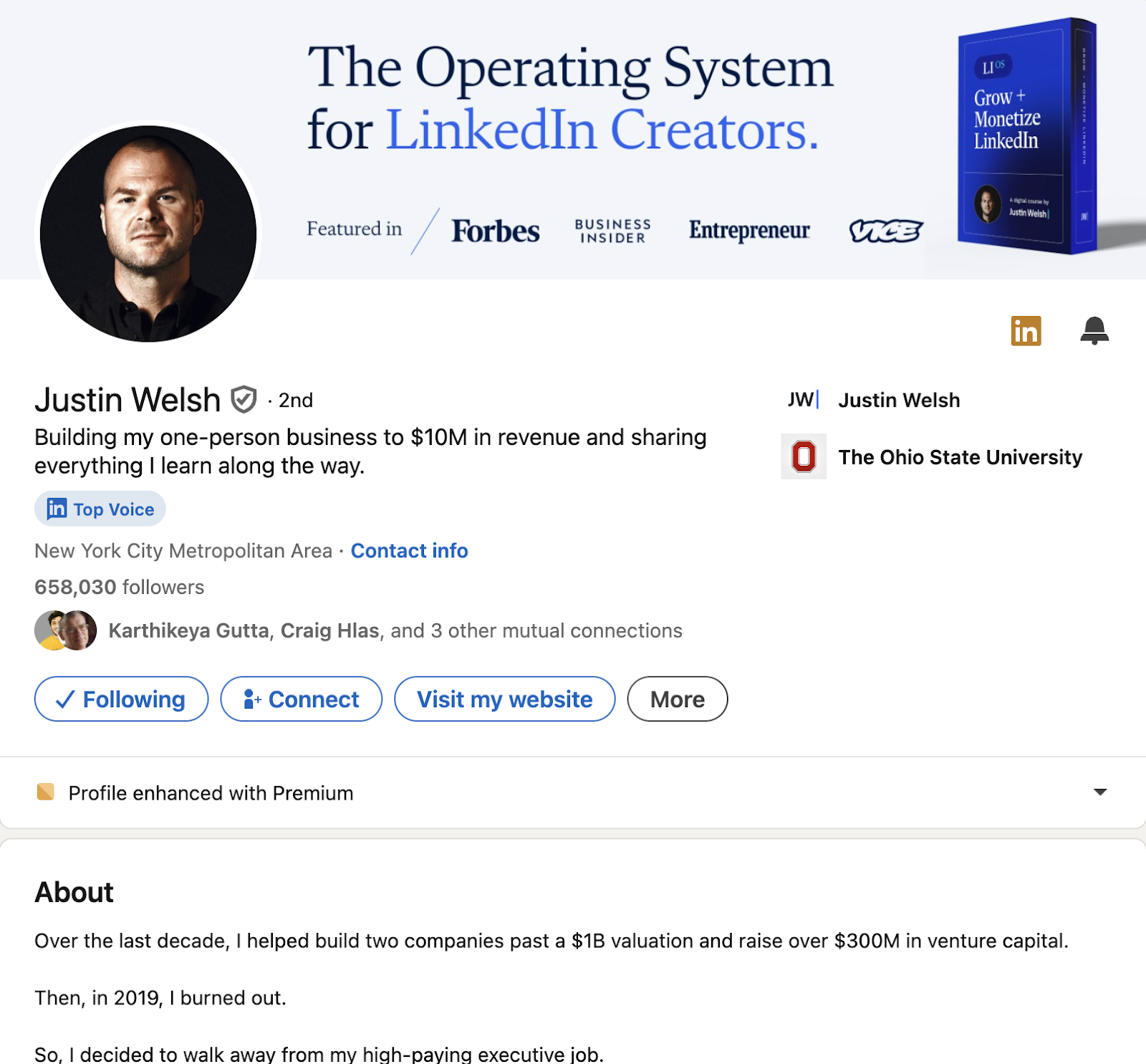The image size is (1146, 1064).
Task: Click the notification bell icon
Action: click(x=1094, y=330)
